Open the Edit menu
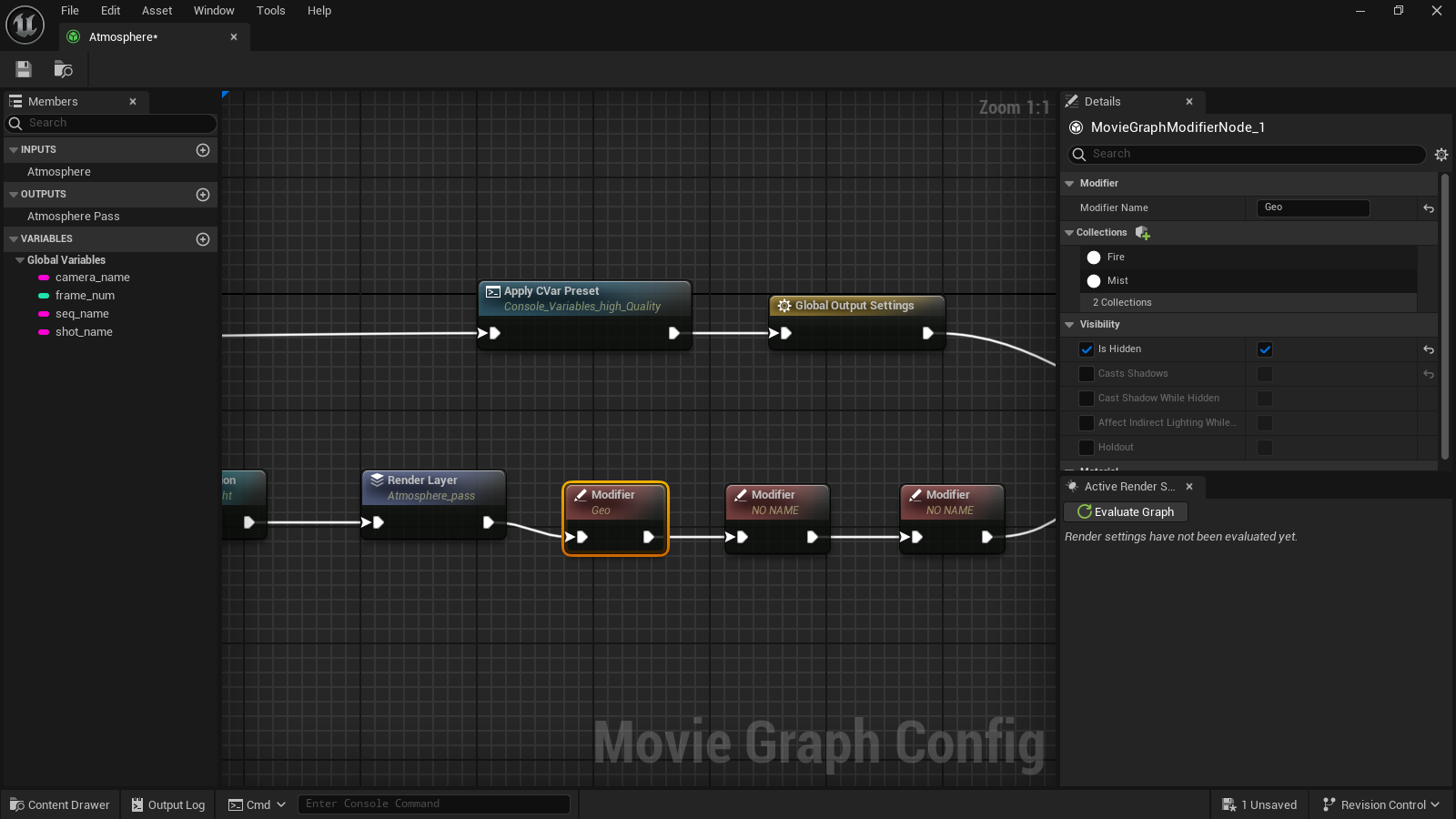 [110, 11]
